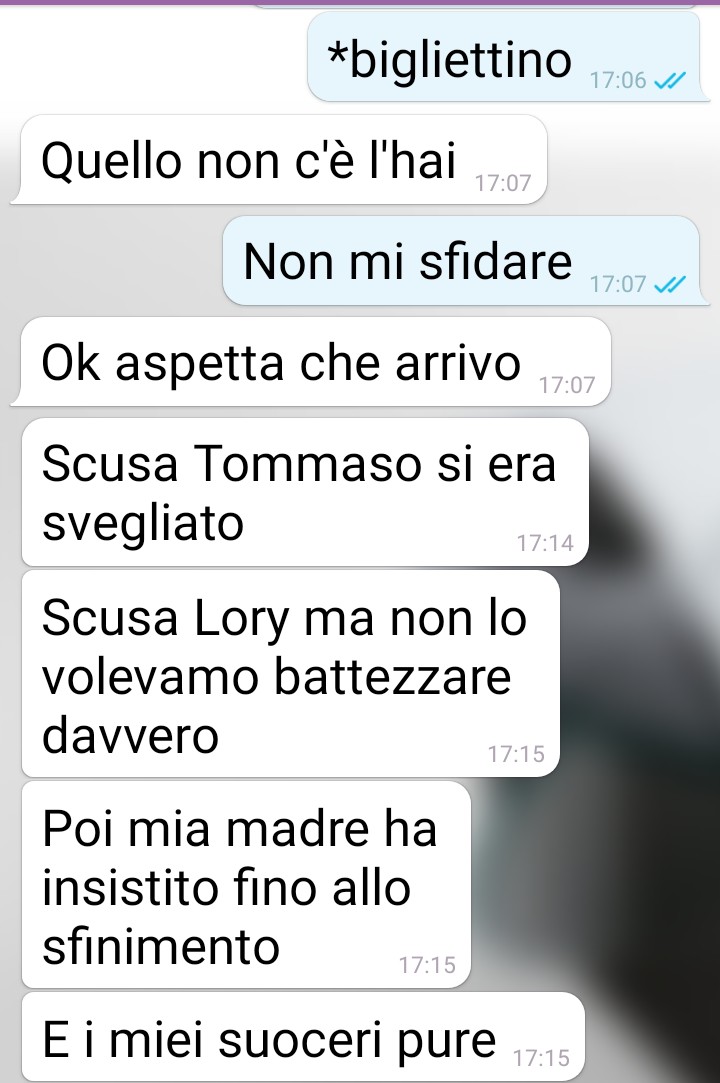The image size is (720, 1083).
Task: Tap 17:07 timestamp on 'Ok aspetta che arrivo'
Action: pyautogui.click(x=567, y=385)
